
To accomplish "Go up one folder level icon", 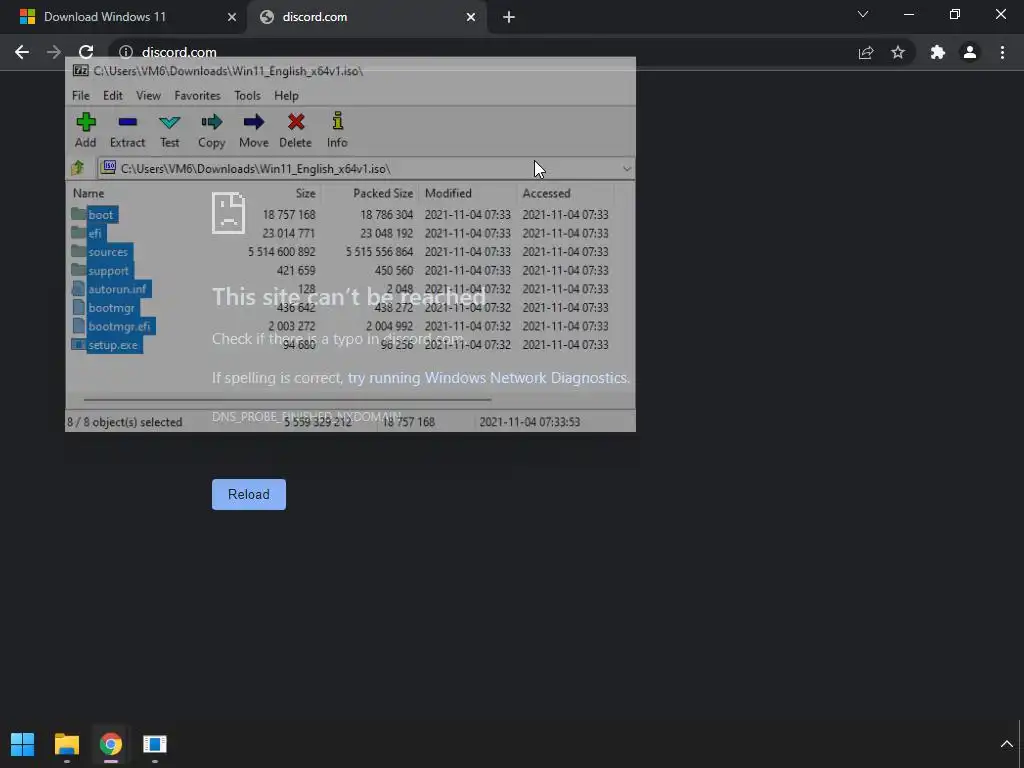I will tap(78, 168).
